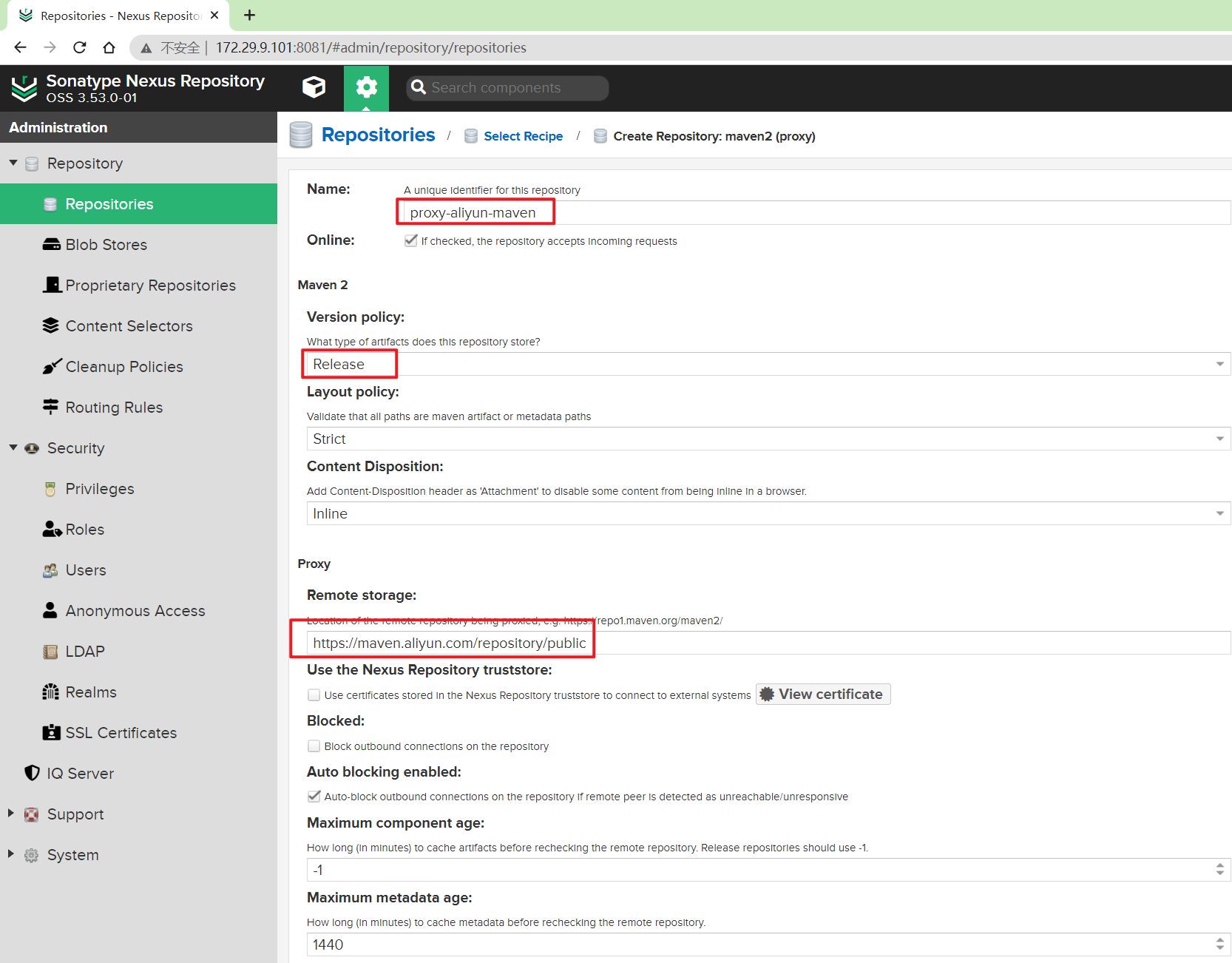The width and height of the screenshot is (1232, 963).
Task: Click the Cleanup Policies broom icon
Action: (x=52, y=366)
